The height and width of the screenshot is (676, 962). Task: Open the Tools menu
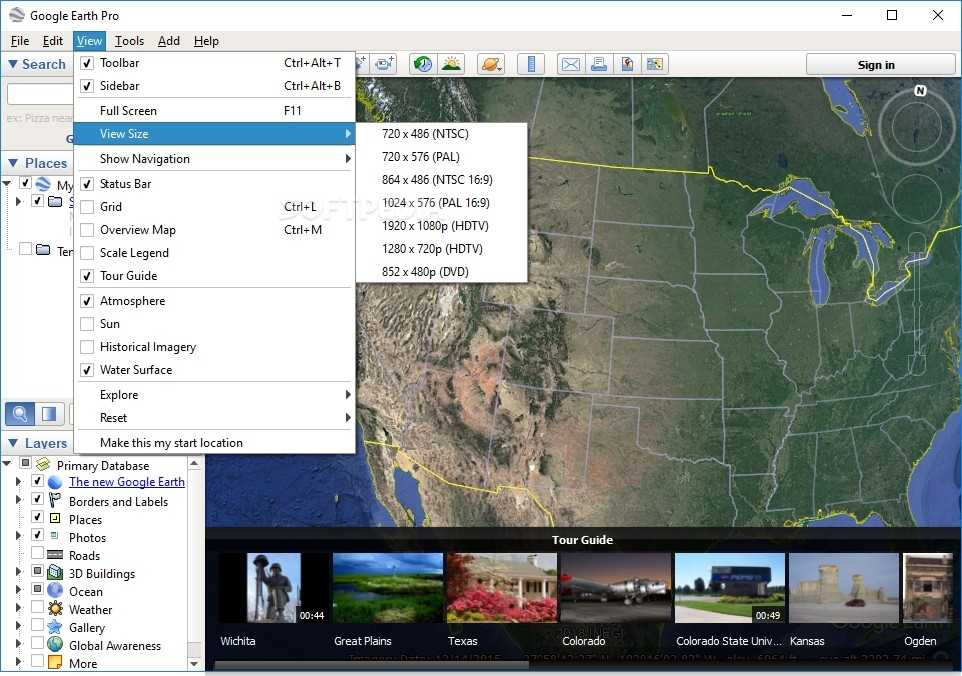click(x=129, y=40)
